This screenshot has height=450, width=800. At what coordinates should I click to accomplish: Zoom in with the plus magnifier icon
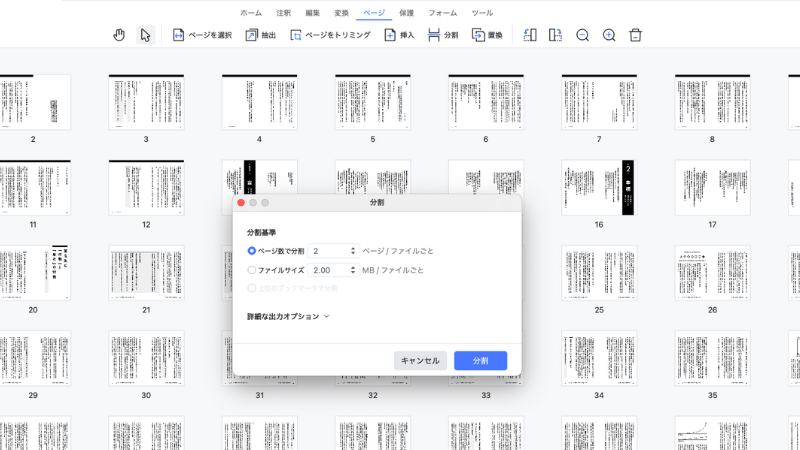pyautogui.click(x=609, y=35)
